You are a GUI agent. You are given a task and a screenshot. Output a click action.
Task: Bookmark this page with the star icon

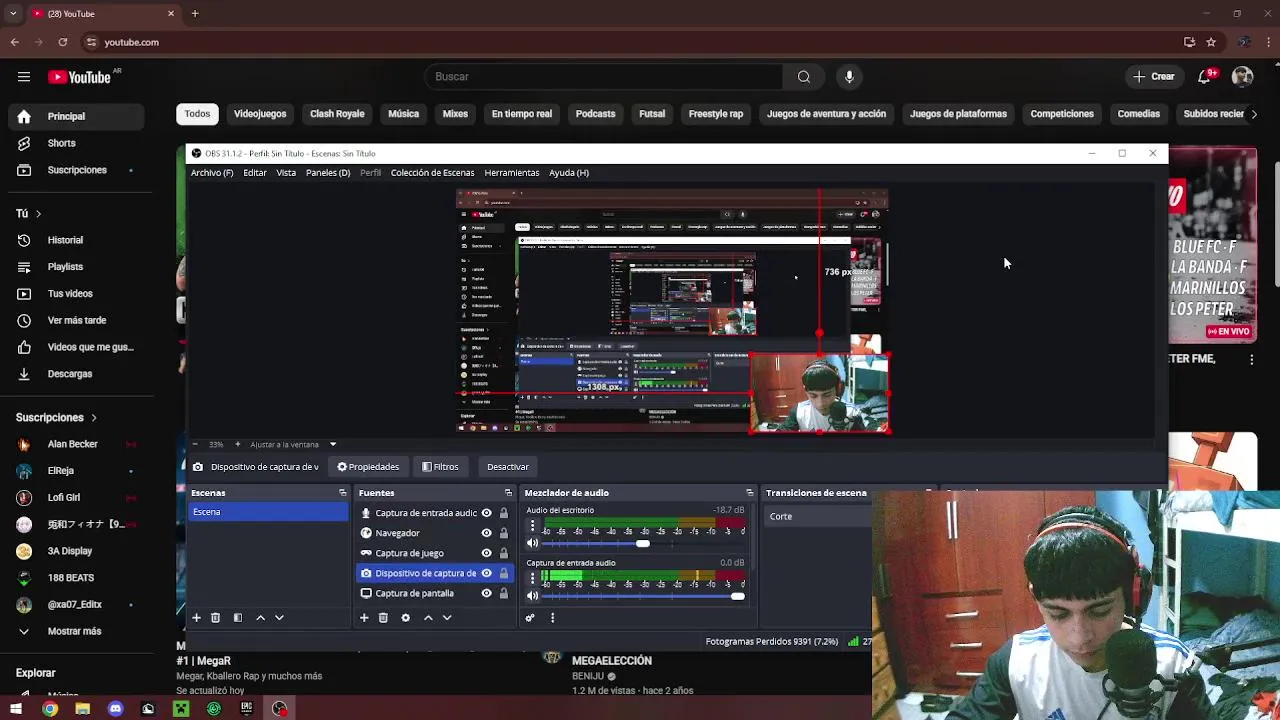pos(1211,42)
